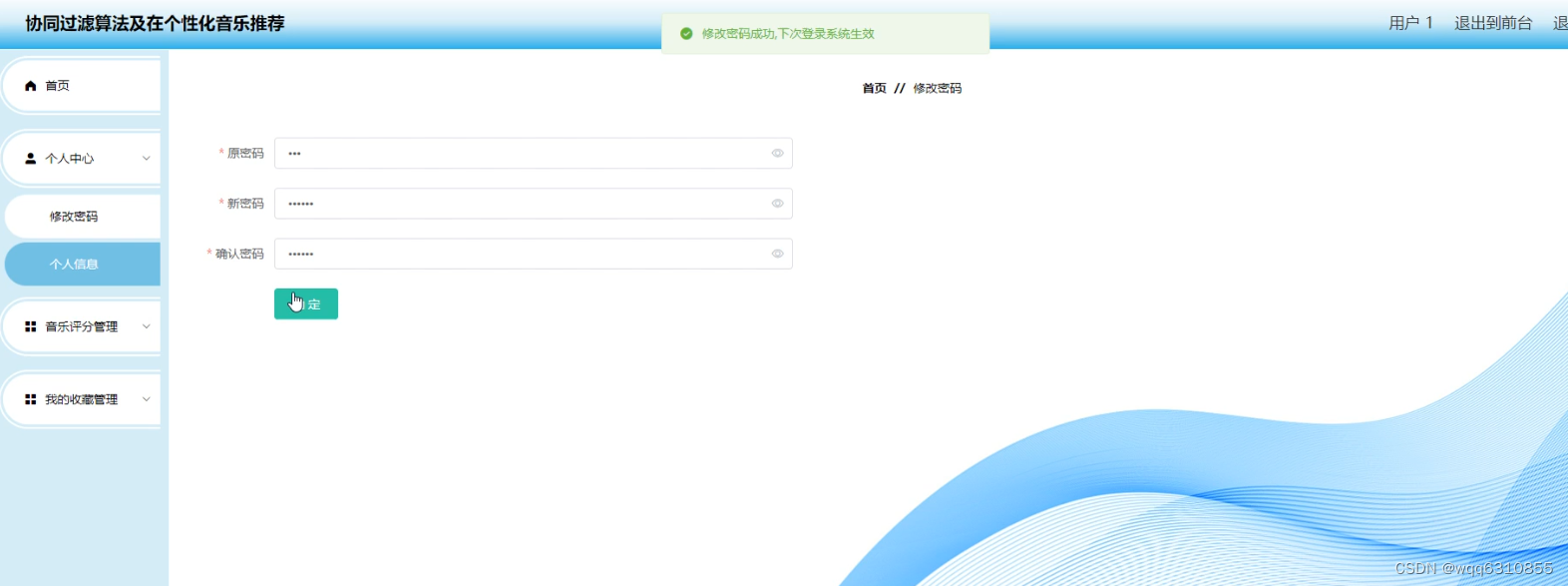This screenshot has height=586, width=1568.
Task: Open the 首页 sidebar menu item
Action: point(82,86)
